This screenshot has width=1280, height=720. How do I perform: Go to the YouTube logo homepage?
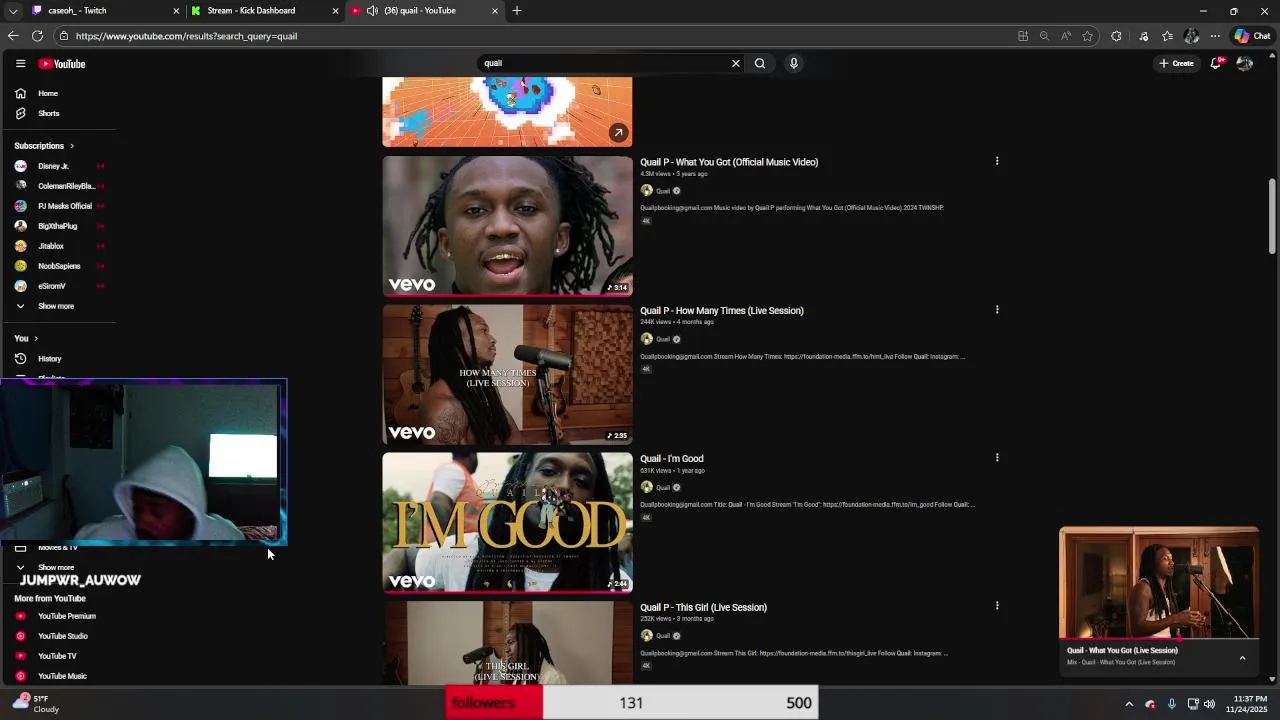[x=62, y=64]
